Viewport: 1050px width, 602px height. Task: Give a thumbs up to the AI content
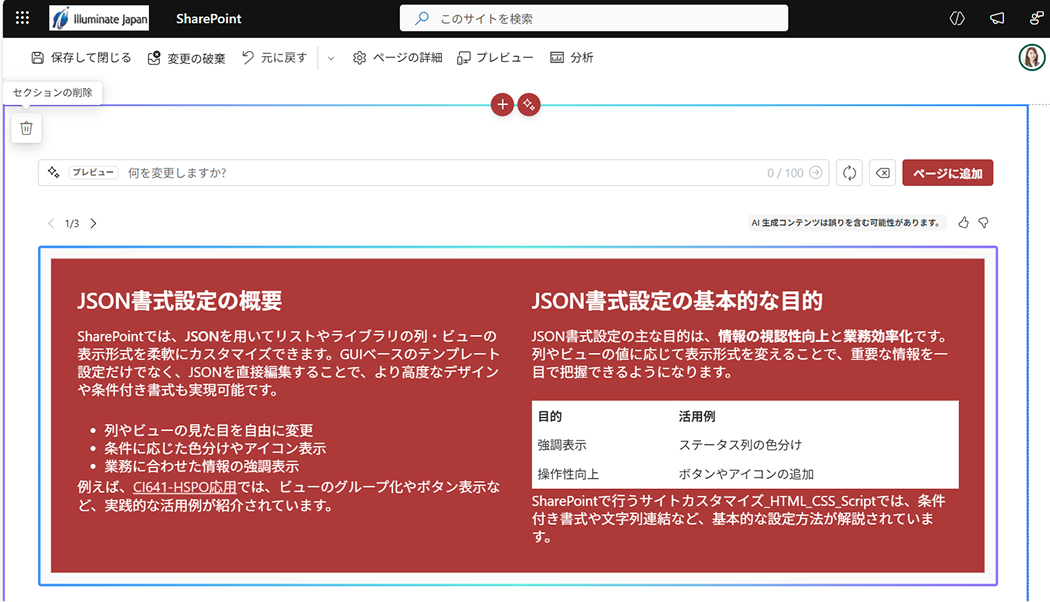963,223
